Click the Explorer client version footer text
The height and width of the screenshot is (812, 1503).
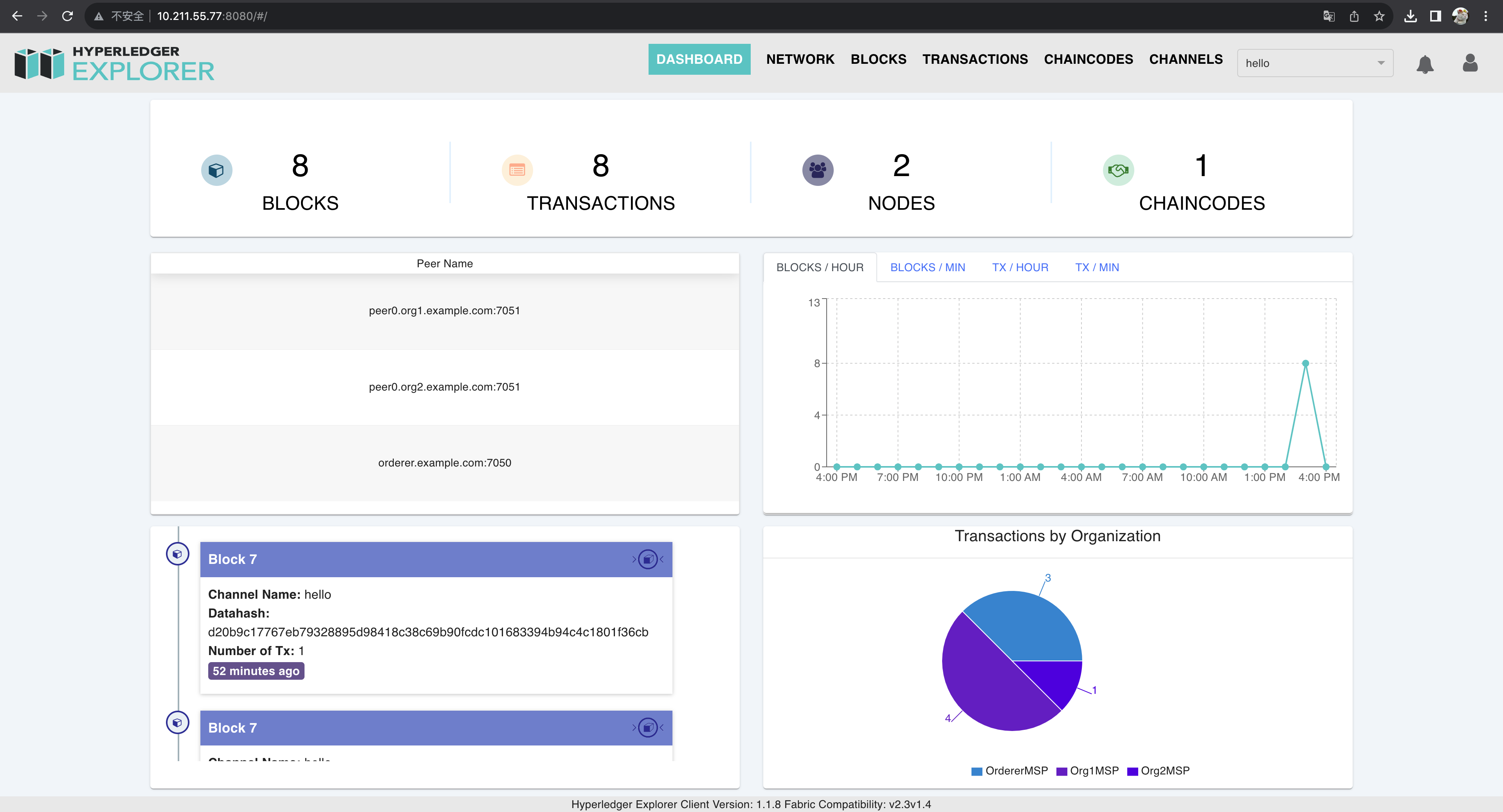tap(750, 805)
